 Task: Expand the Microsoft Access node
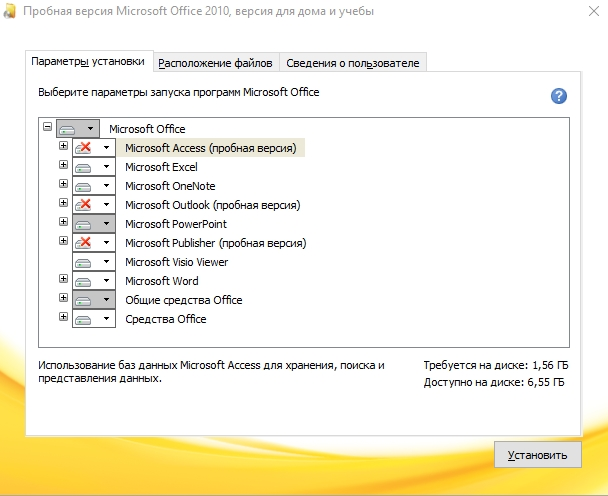[x=63, y=145]
